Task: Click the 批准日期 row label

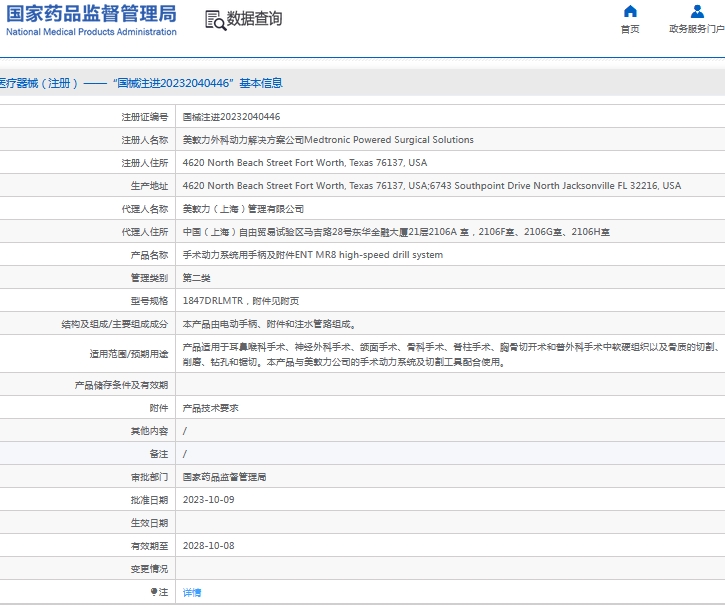Action: pyautogui.click(x=149, y=500)
